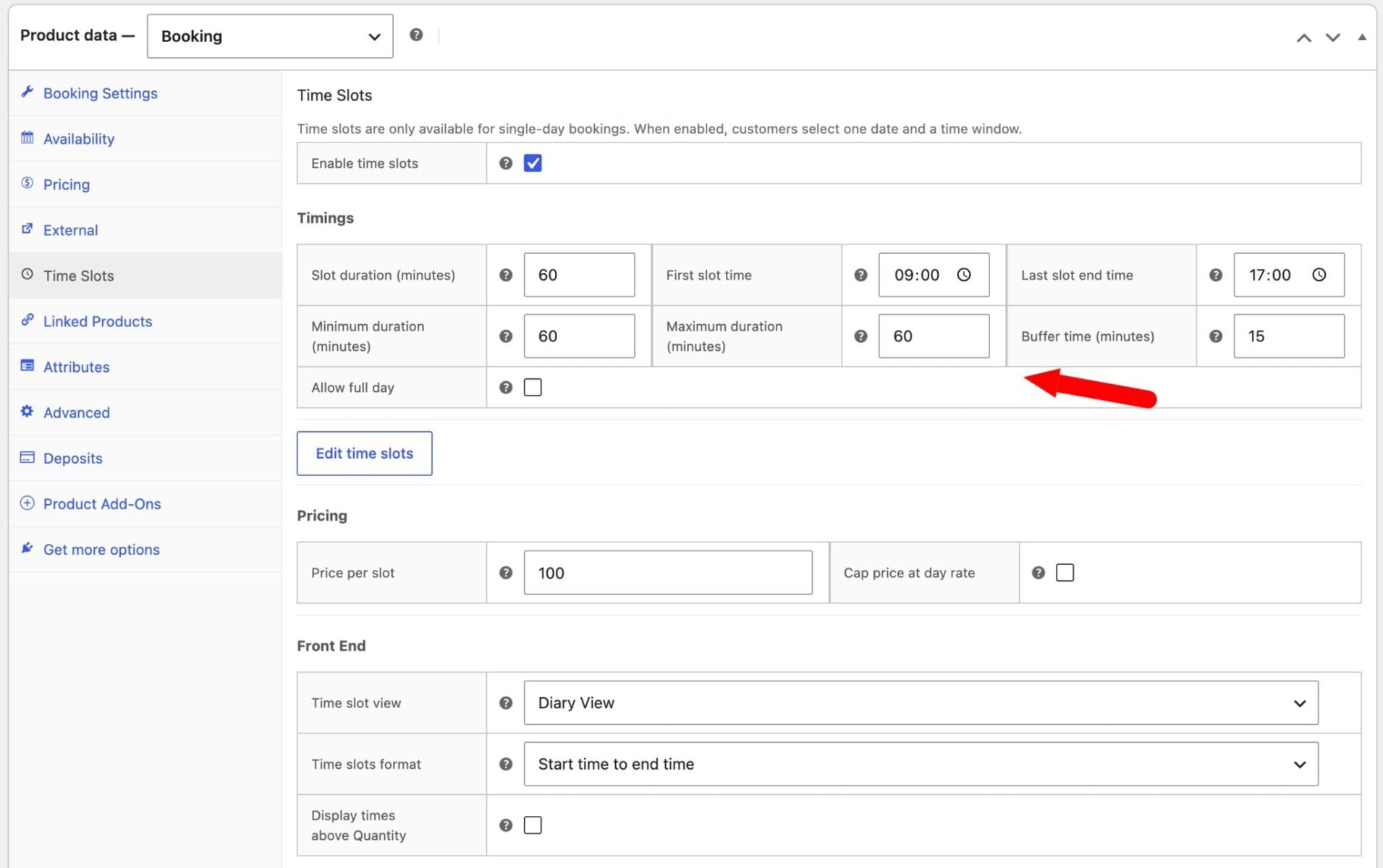The height and width of the screenshot is (868, 1383).
Task: Open the Advanced tab
Action: (x=145, y=412)
